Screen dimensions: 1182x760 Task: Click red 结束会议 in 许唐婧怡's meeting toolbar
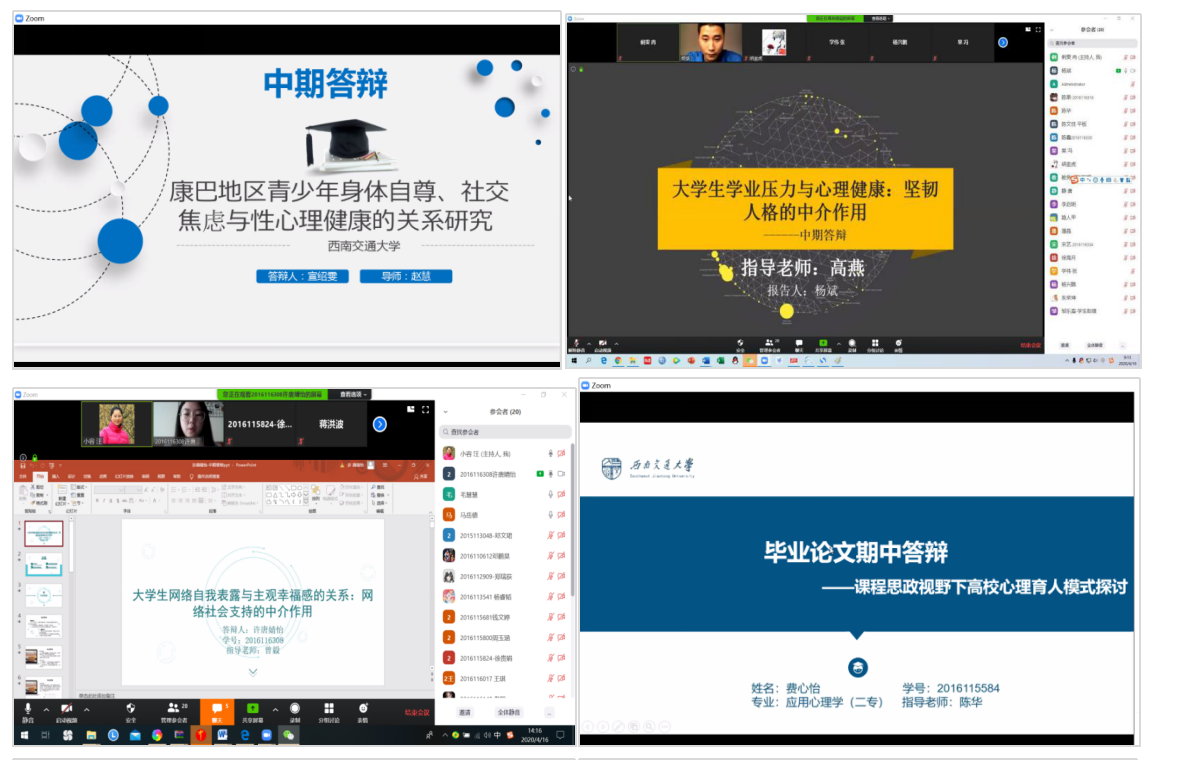click(417, 712)
